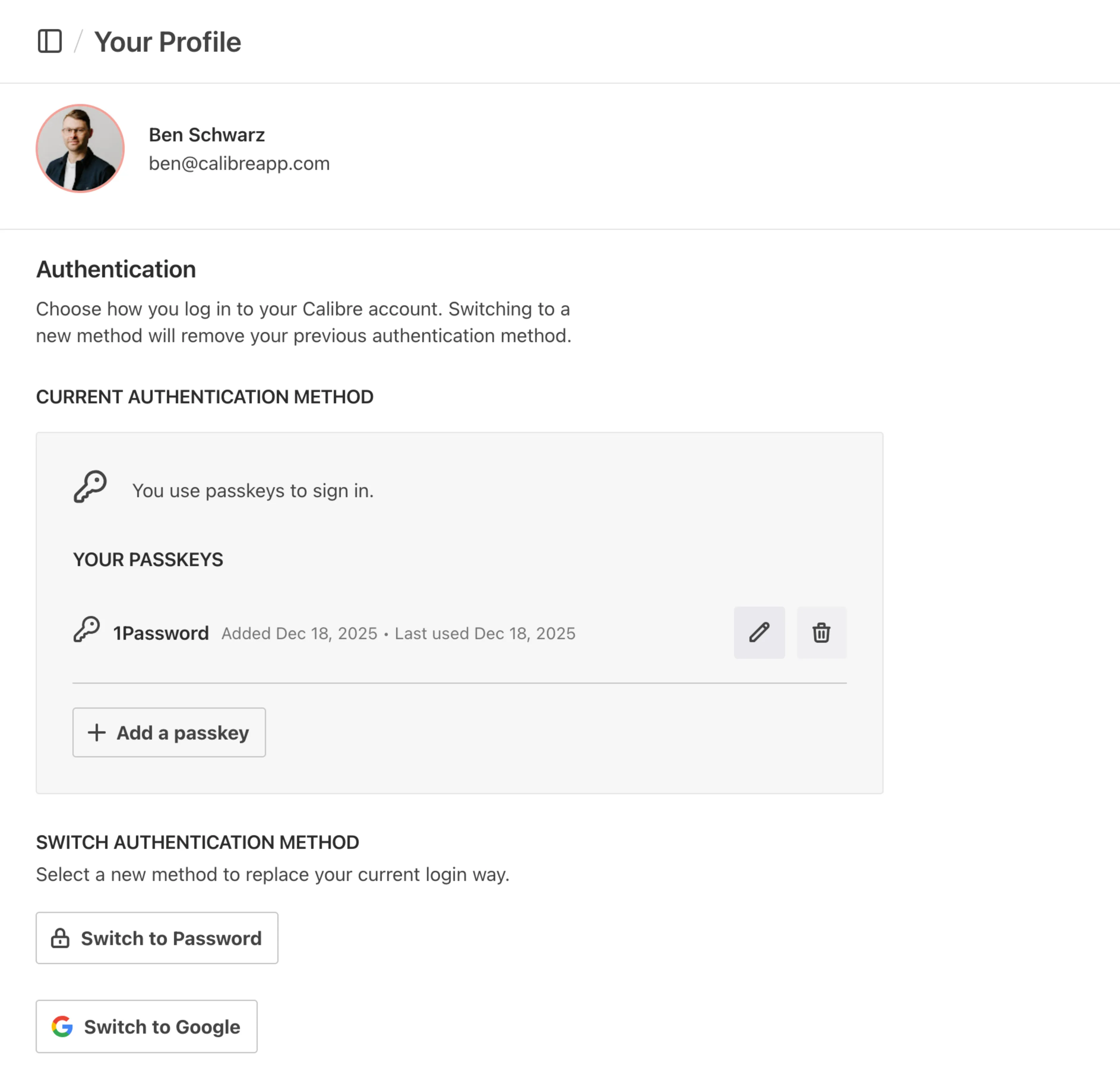Click the key icon next to 1Password
The width and height of the screenshot is (1120, 1074).
click(87, 629)
